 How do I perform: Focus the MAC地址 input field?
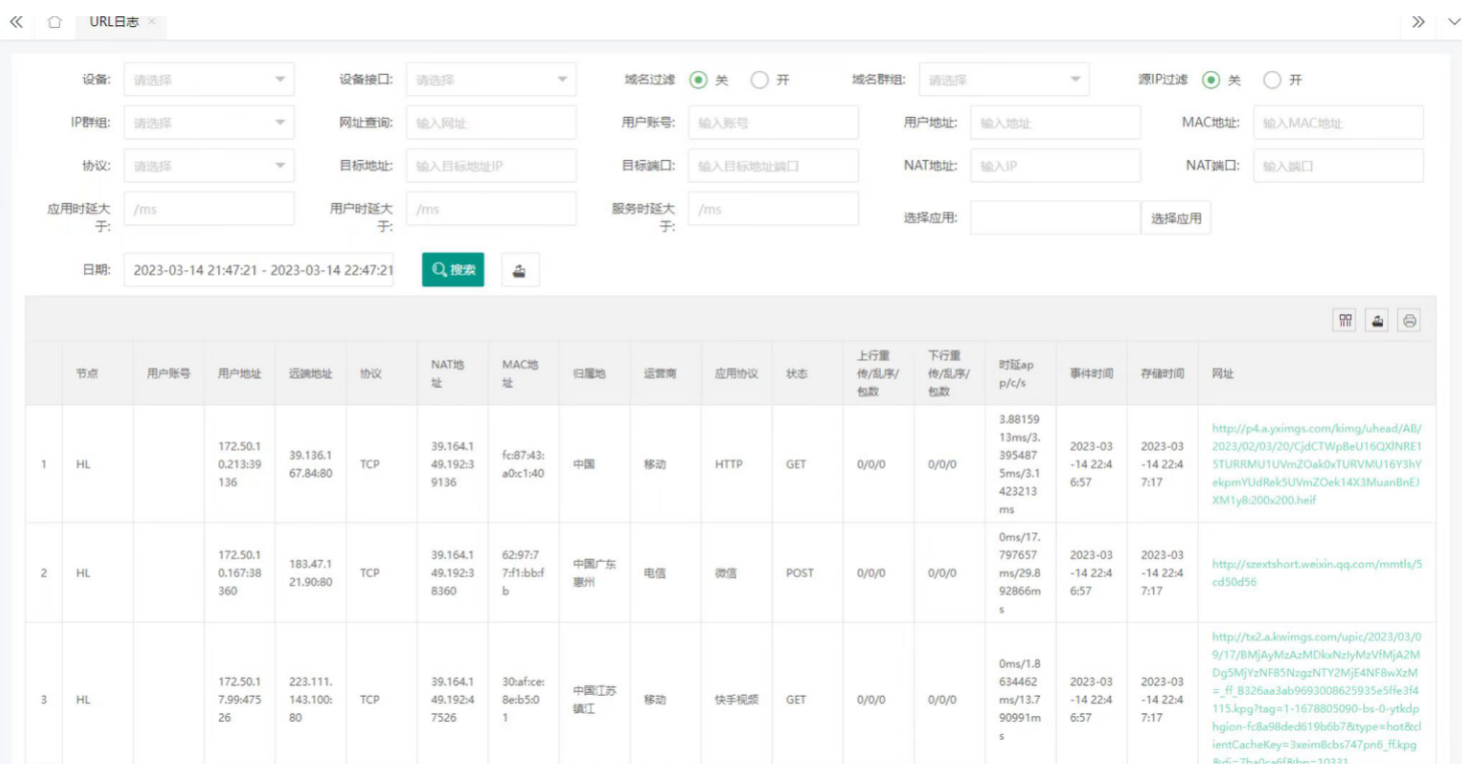pos(1338,123)
